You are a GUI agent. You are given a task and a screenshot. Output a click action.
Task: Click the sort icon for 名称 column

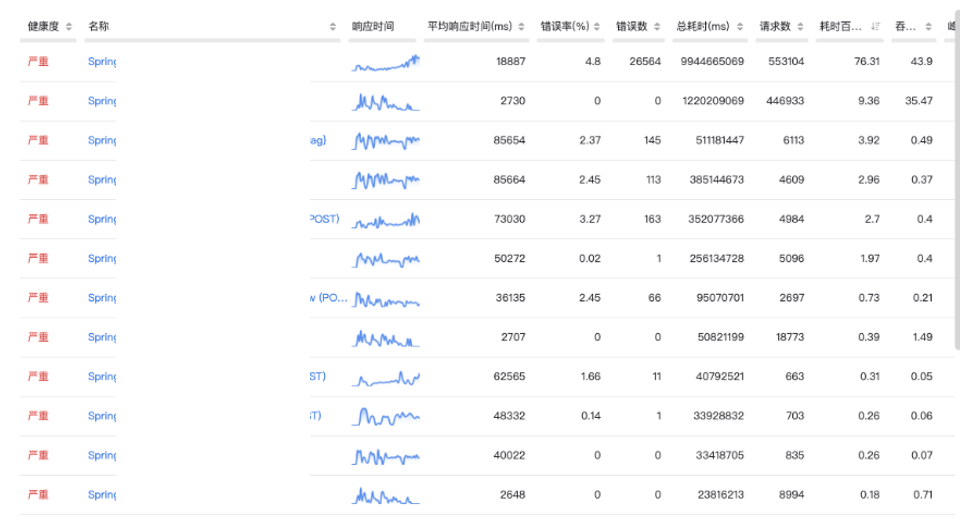(333, 27)
